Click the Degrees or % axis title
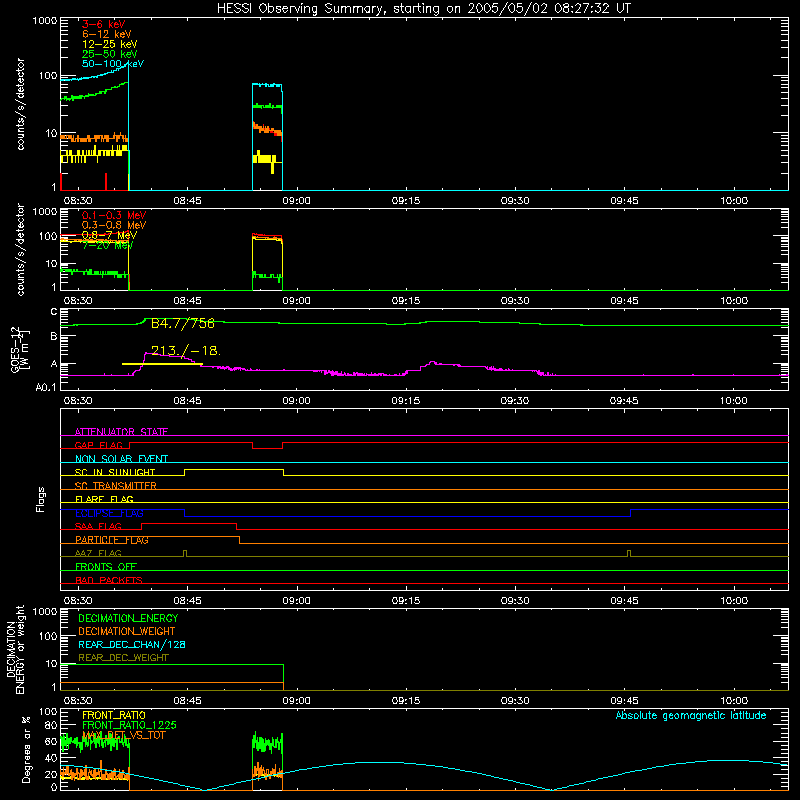This screenshot has height=800, width=800. [26, 749]
